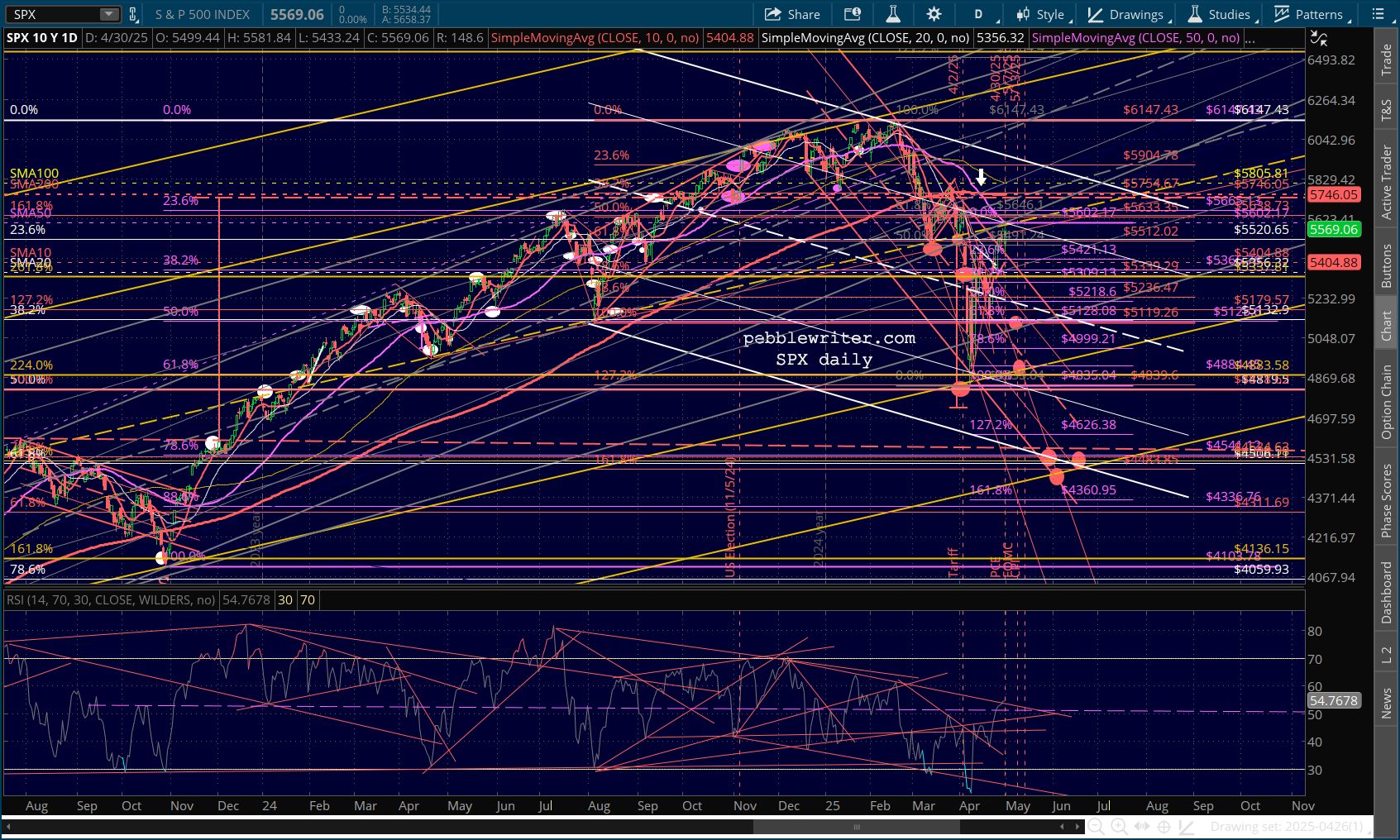Click the pan crosshair icon
The height and width of the screenshot is (840, 1400).
pyautogui.click(x=1163, y=827)
